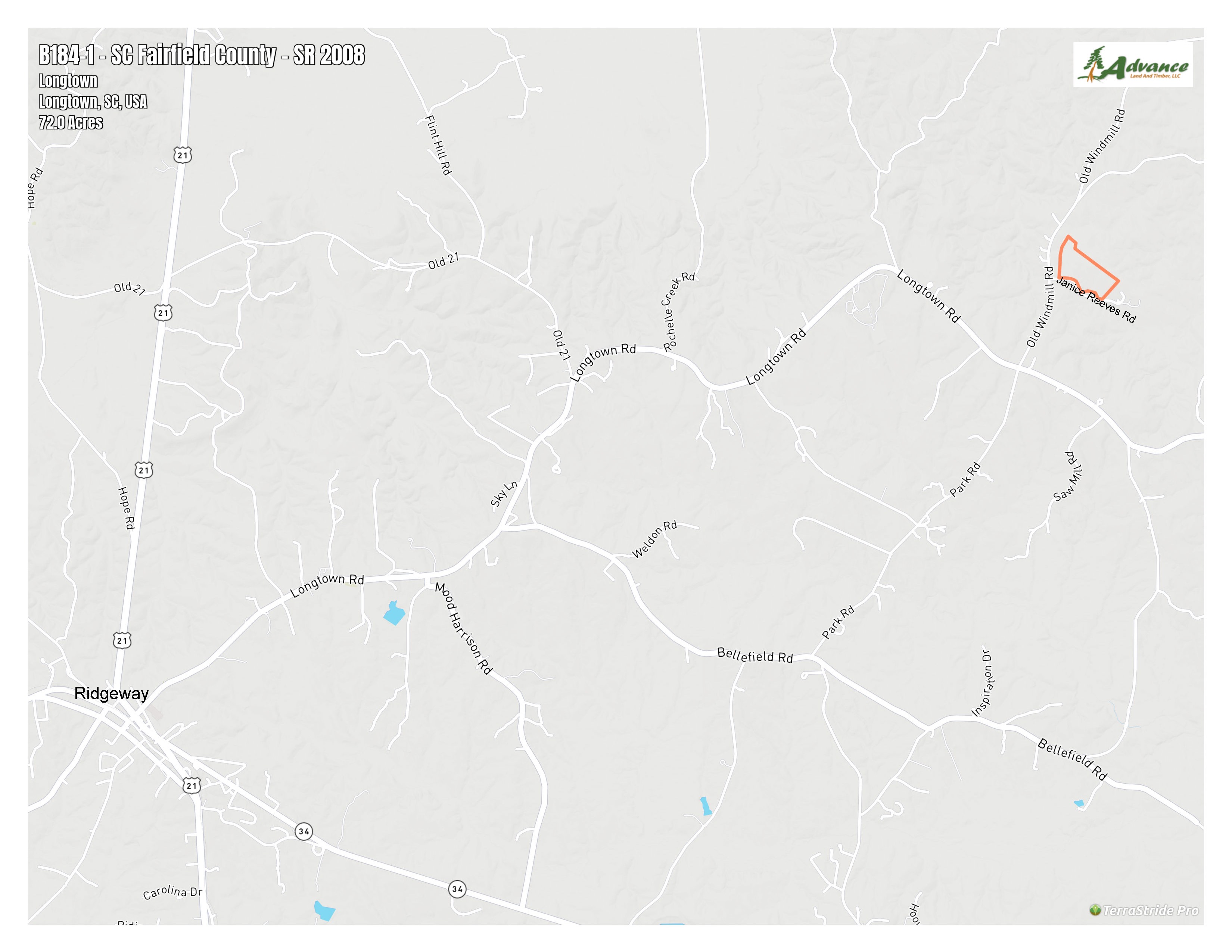Click the Mood Harrison Rd label
Image resolution: width=1232 pixels, height=952 pixels.
click(464, 628)
